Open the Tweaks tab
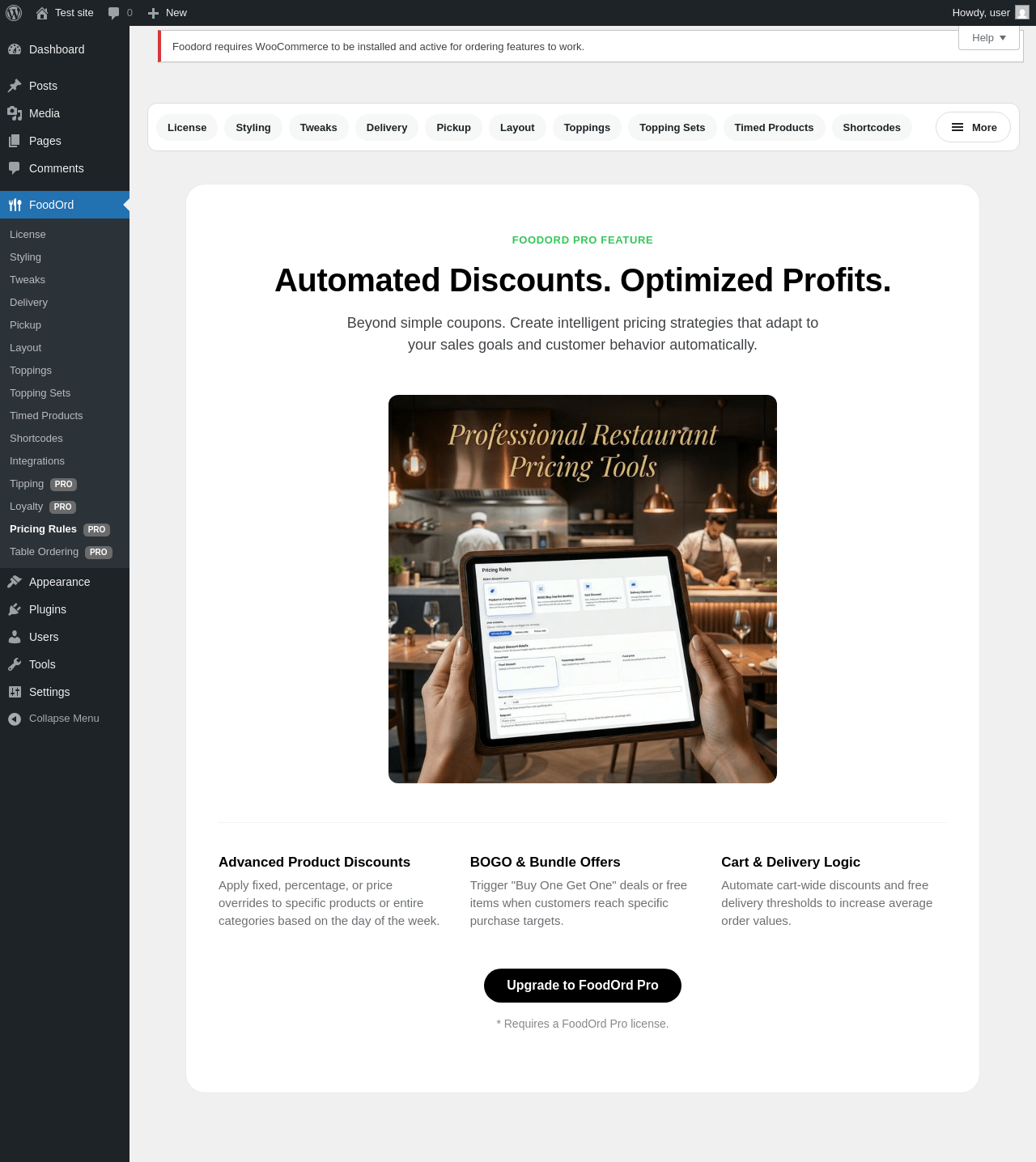Image resolution: width=1036 pixels, height=1162 pixels. click(x=319, y=127)
